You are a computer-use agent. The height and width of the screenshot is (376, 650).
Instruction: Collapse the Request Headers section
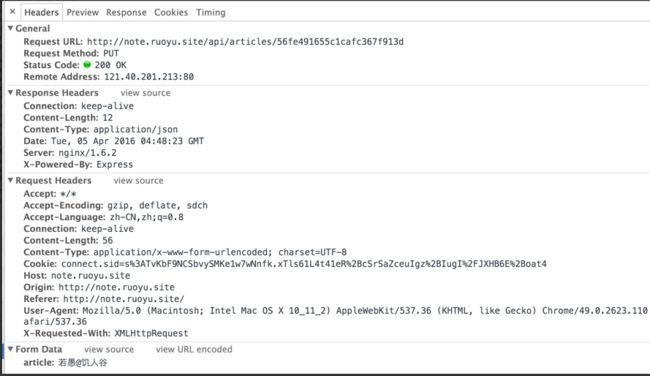click(x=11, y=180)
